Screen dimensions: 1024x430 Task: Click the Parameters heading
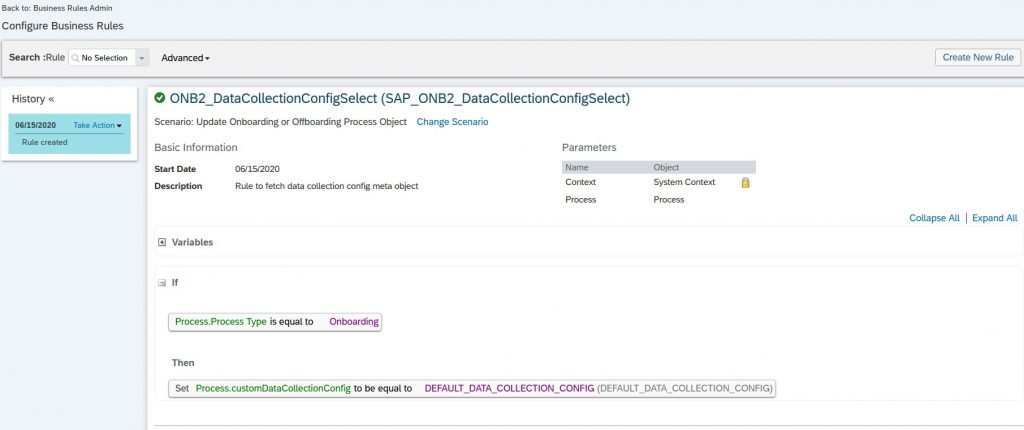click(x=589, y=148)
